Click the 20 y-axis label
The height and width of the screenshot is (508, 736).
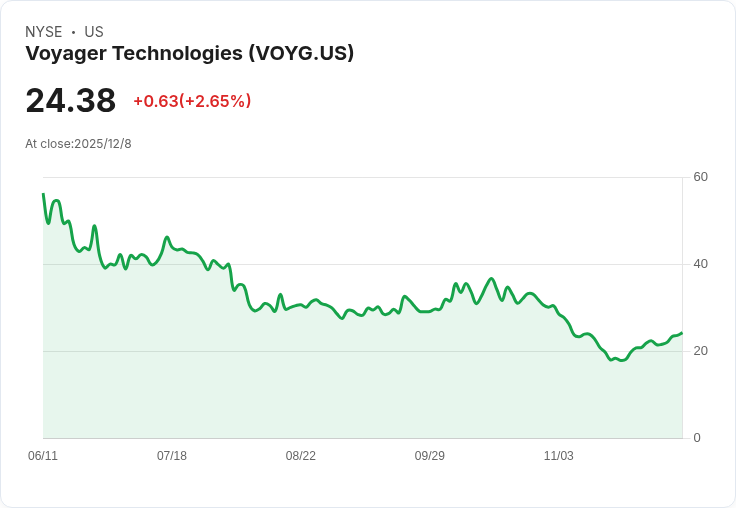(700, 351)
